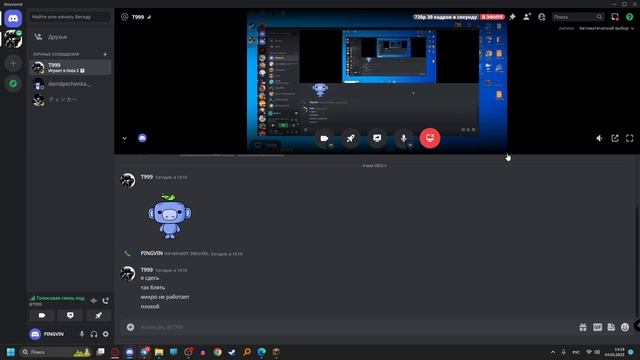The image size is (640, 360).
Task: Start an activity with the rocket button
Action: tap(350, 138)
